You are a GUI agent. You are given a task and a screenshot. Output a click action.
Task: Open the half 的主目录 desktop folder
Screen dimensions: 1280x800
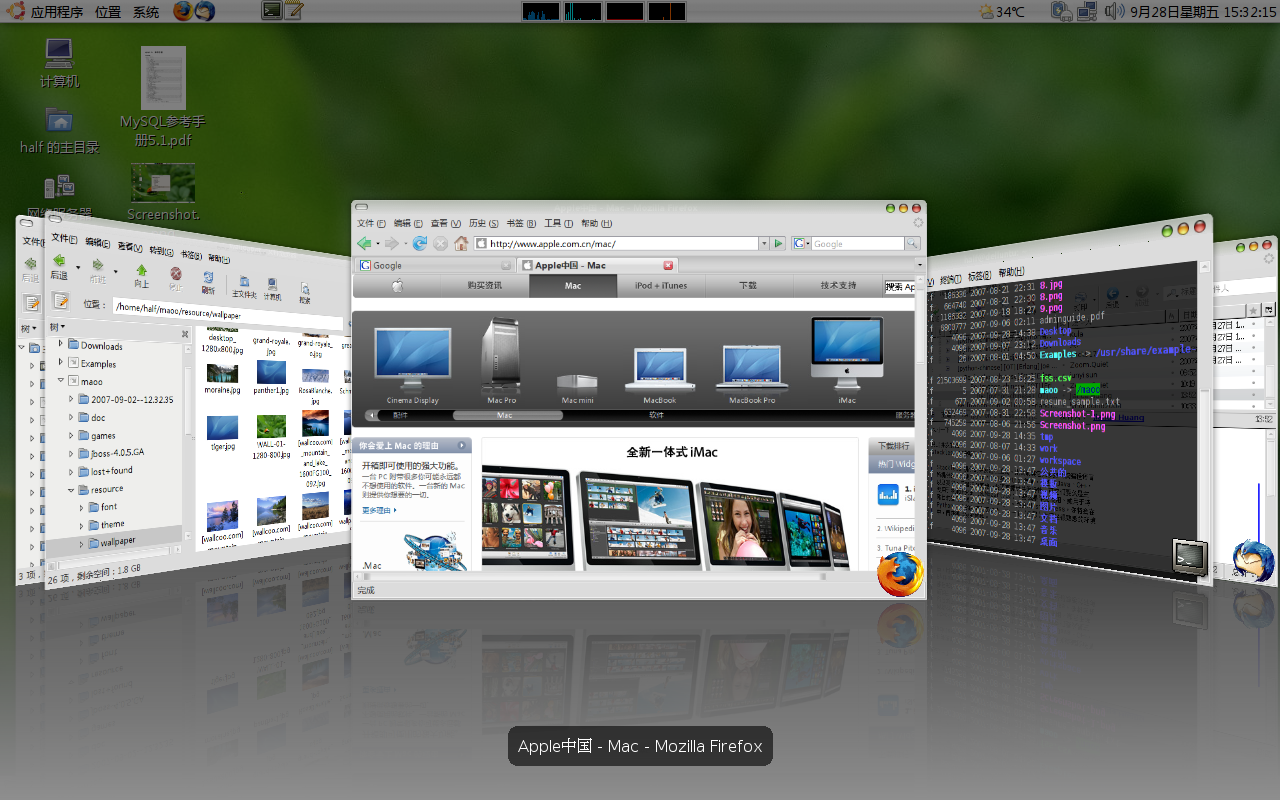point(59,131)
